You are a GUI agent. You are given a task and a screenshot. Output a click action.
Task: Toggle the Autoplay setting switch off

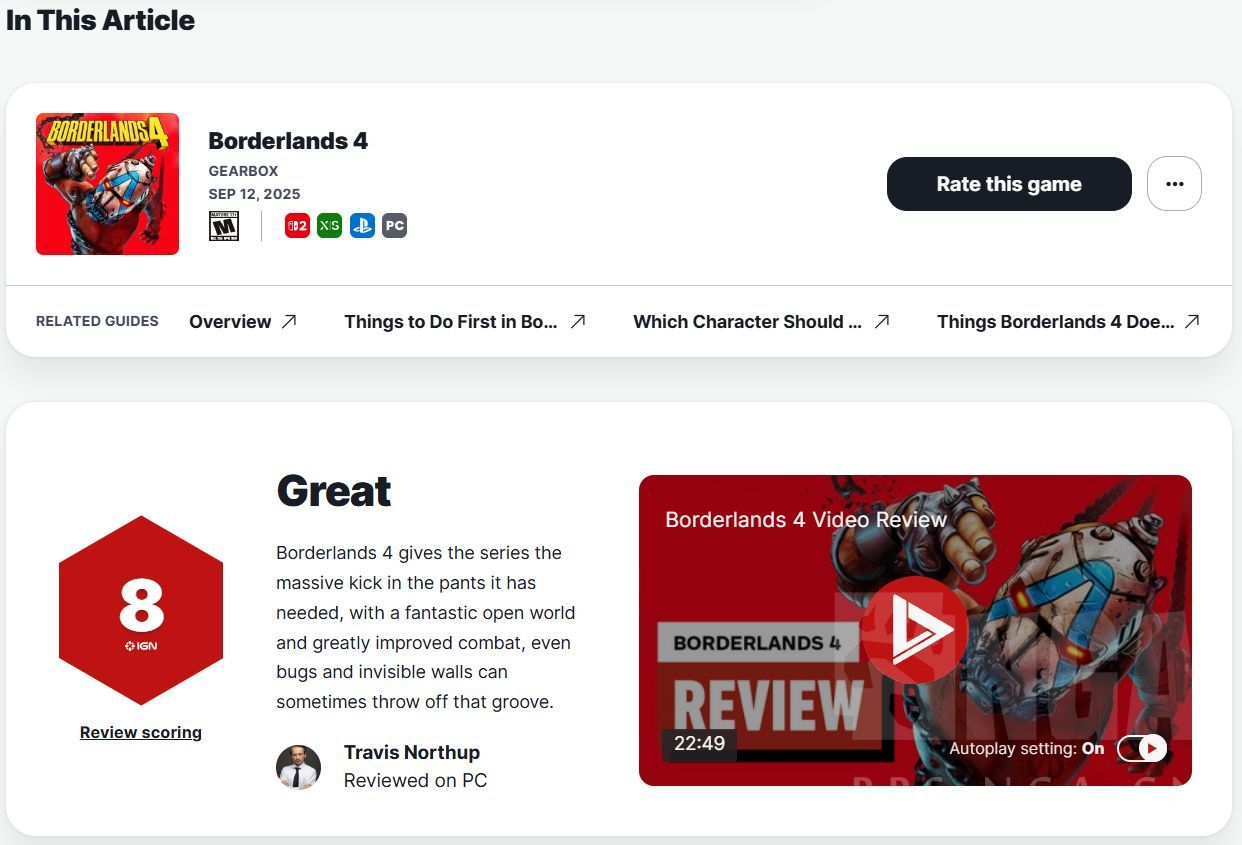point(1142,748)
